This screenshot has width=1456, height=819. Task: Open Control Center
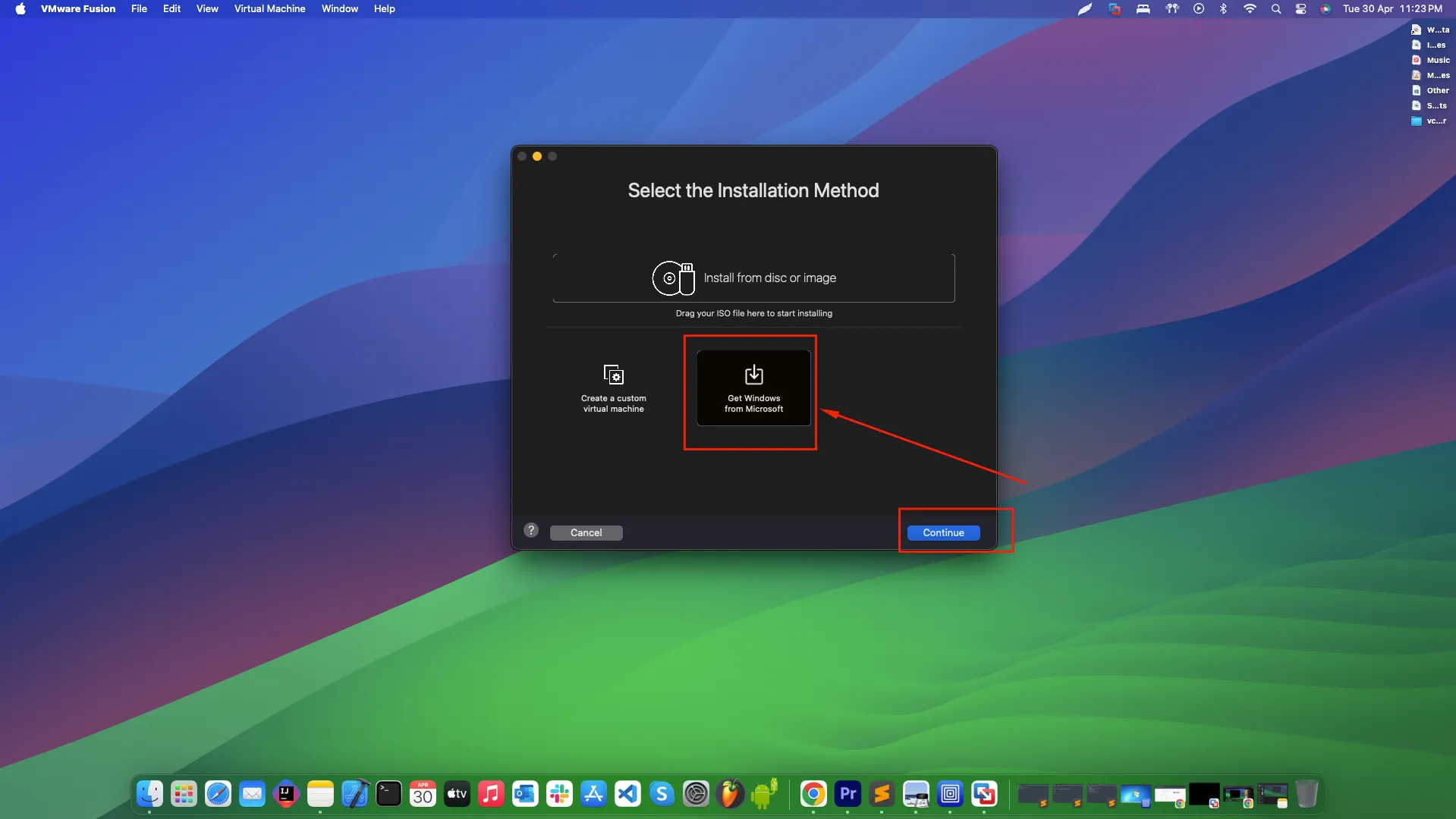(x=1300, y=9)
